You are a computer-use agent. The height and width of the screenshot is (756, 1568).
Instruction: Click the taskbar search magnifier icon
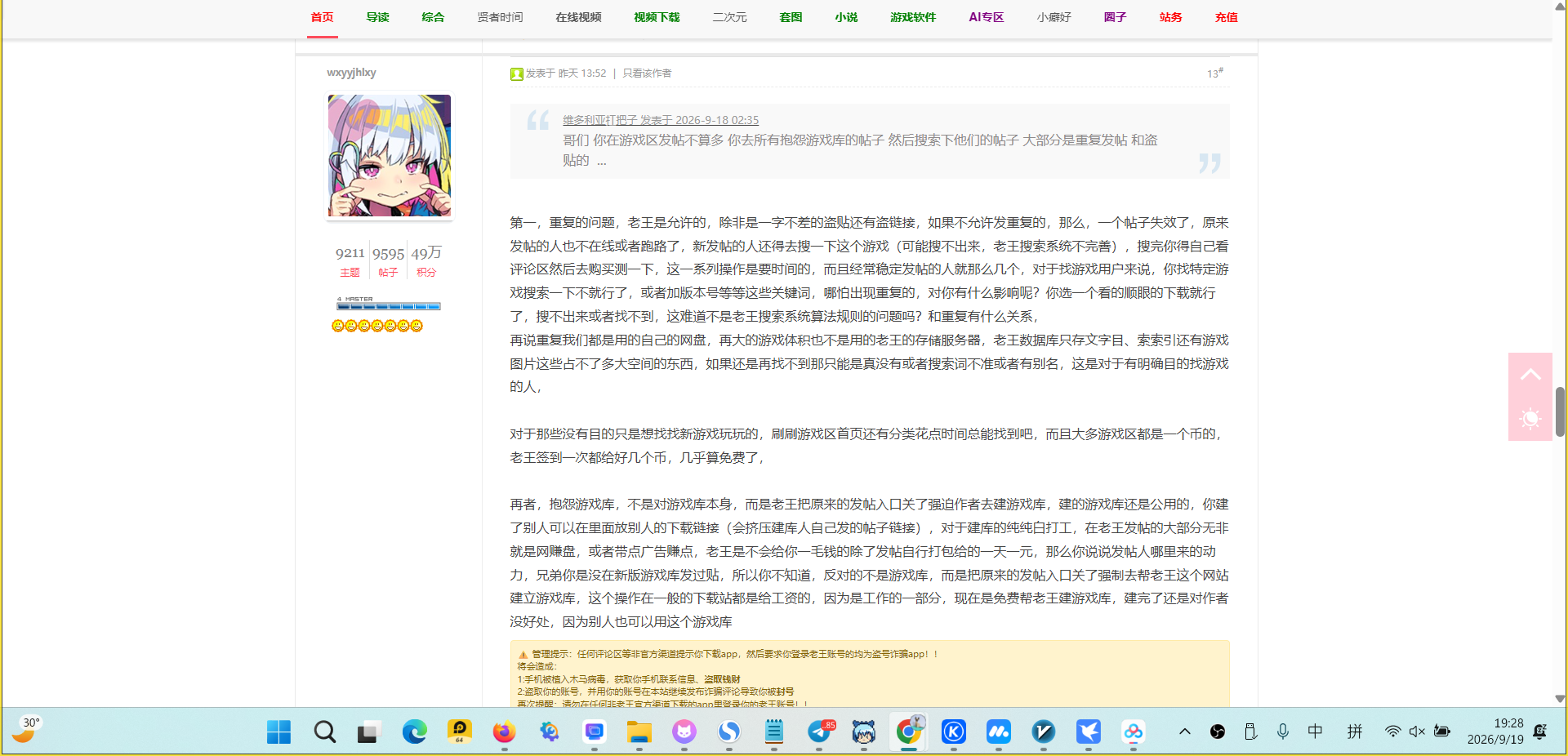[x=324, y=732]
